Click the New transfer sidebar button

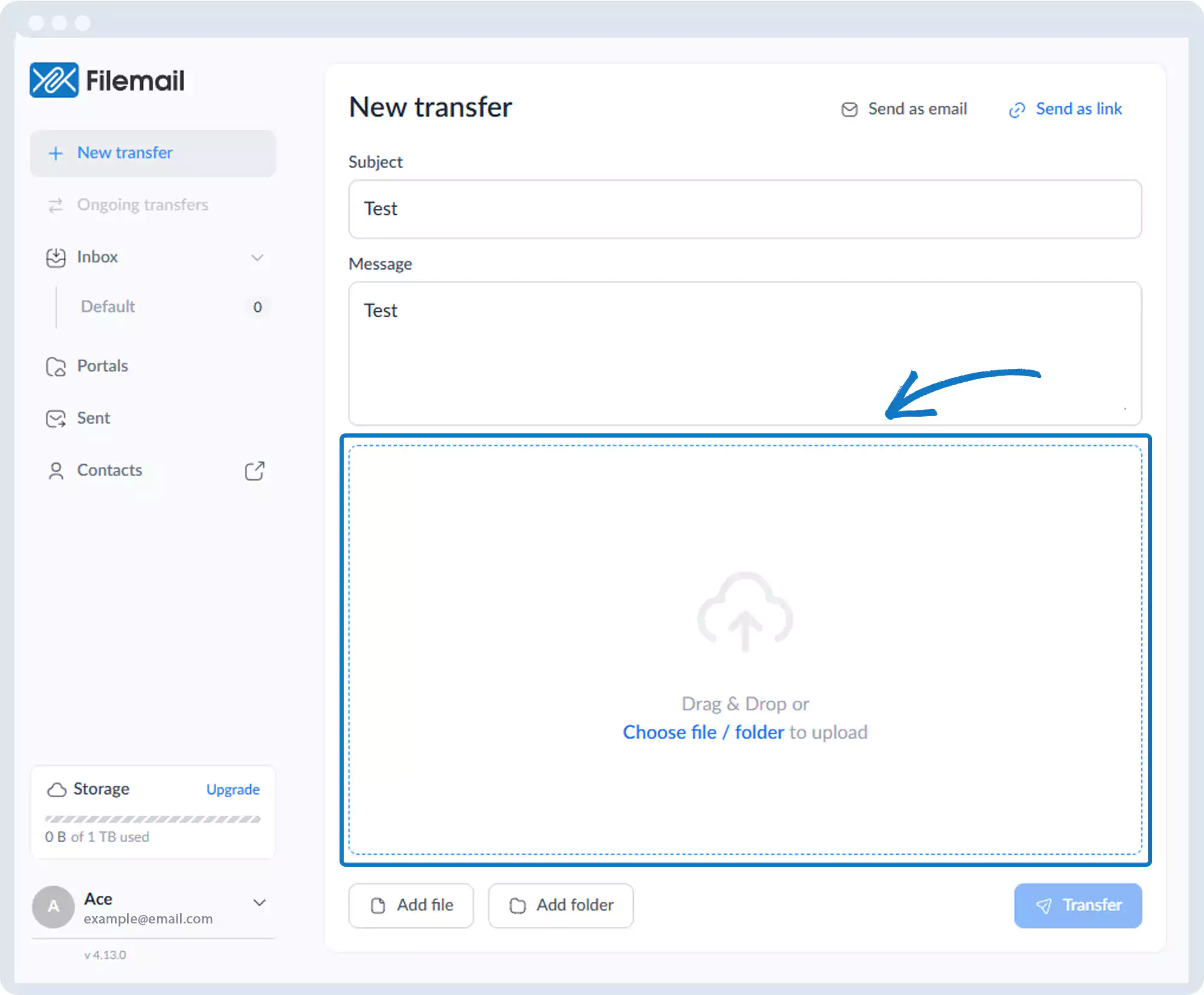pos(153,153)
